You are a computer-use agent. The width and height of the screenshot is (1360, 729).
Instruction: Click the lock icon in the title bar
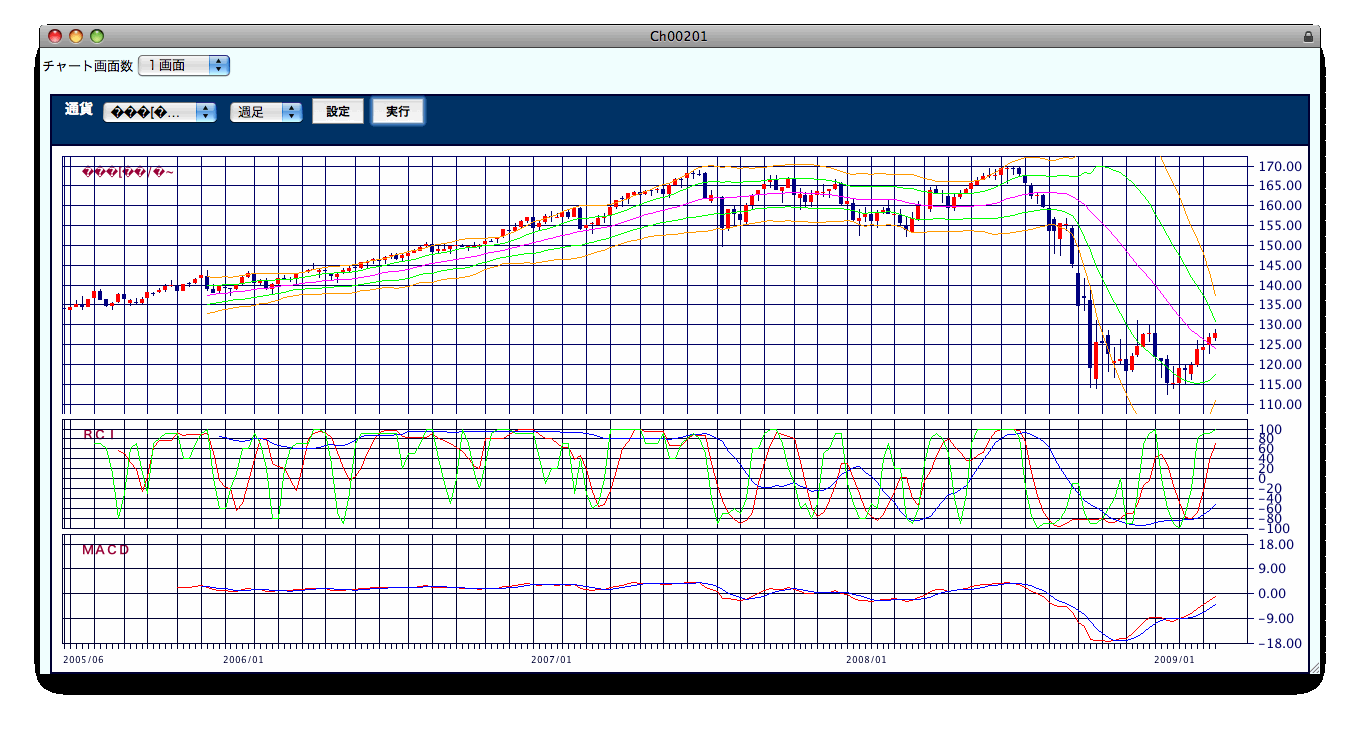point(1308,37)
